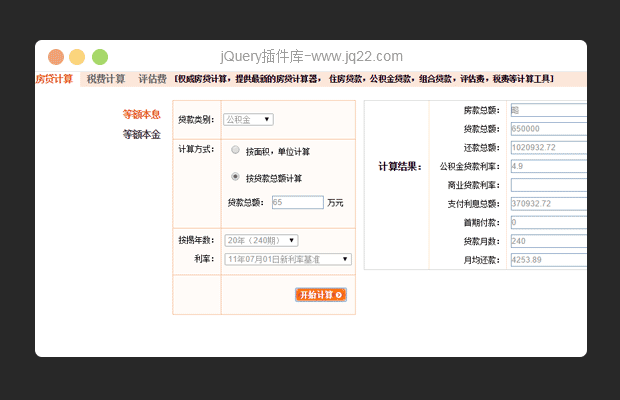Choose 按贷款总额计算 radio option
Image resolution: width=620 pixels, height=400 pixels.
coord(235,177)
